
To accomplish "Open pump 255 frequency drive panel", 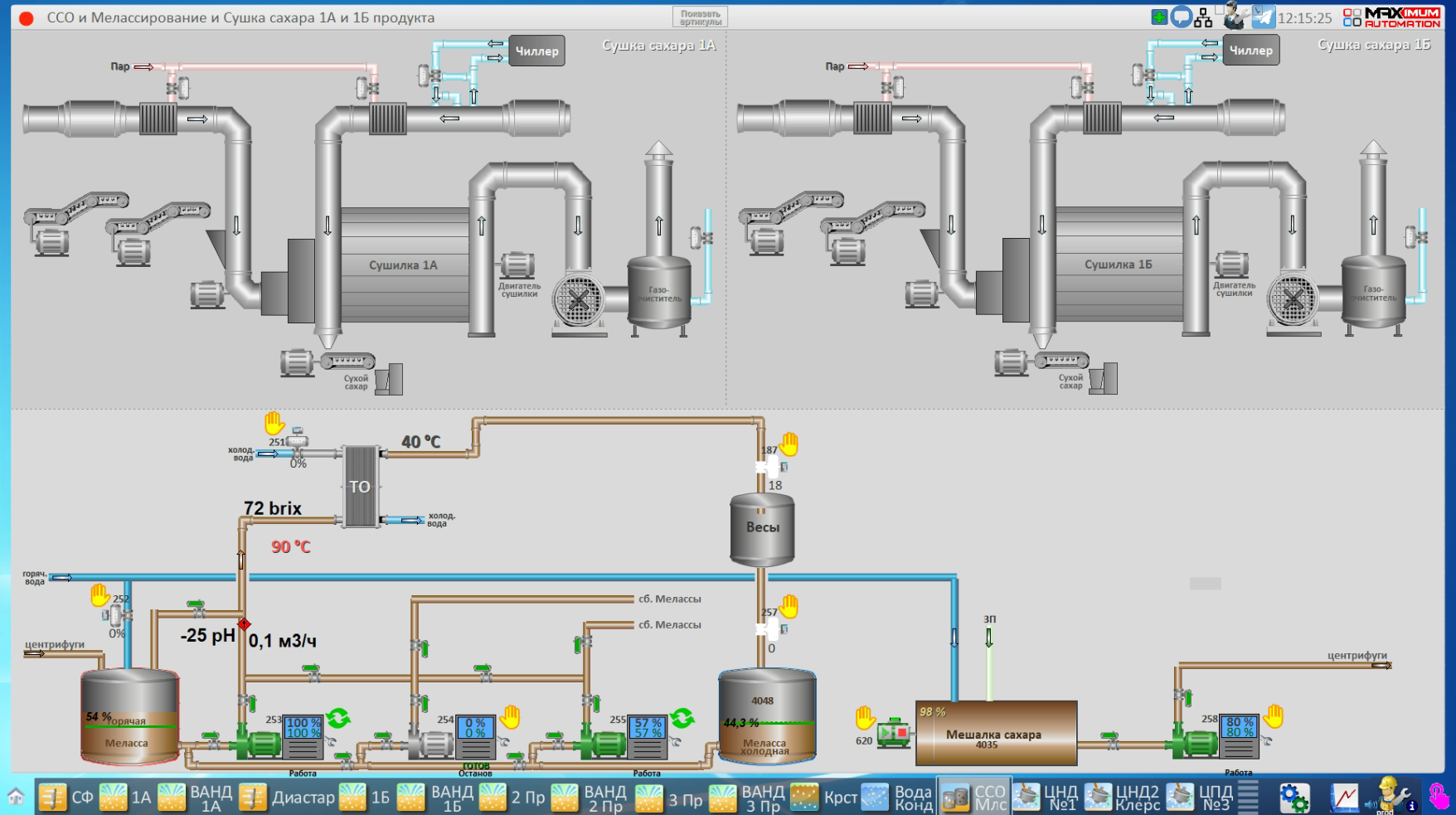I will (647, 737).
